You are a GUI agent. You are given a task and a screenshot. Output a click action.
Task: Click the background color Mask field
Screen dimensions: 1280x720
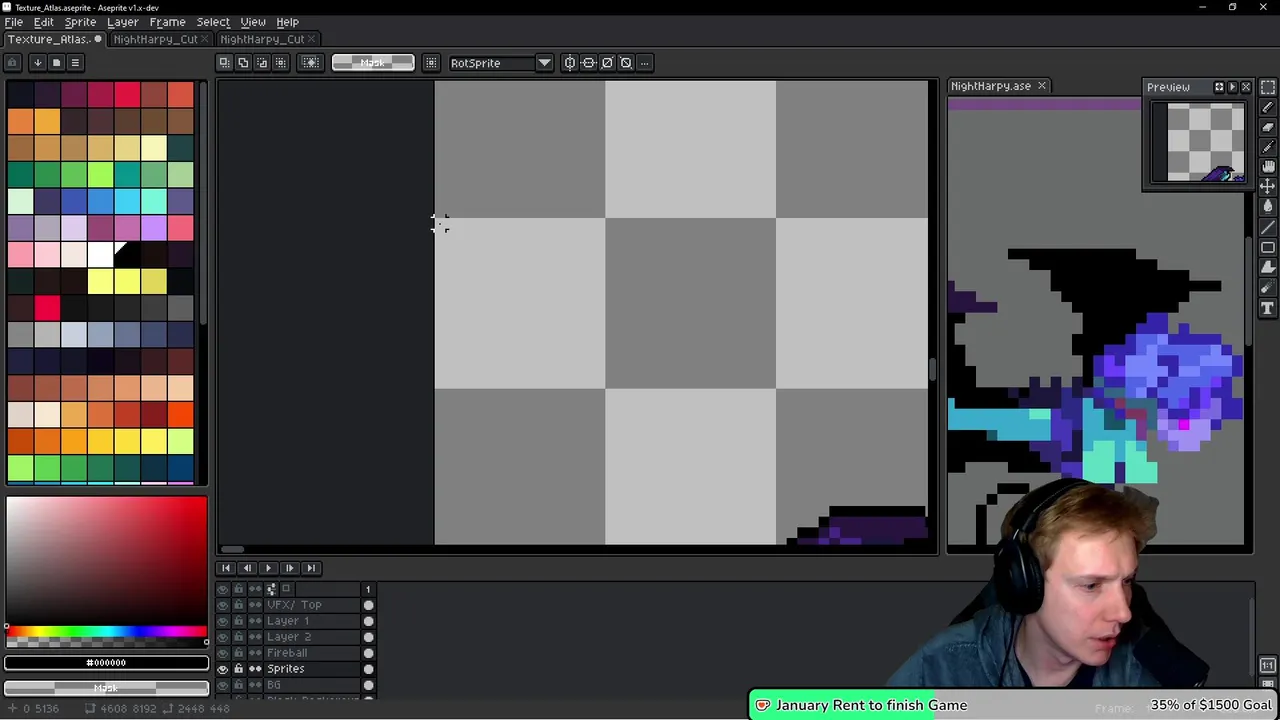pos(106,688)
